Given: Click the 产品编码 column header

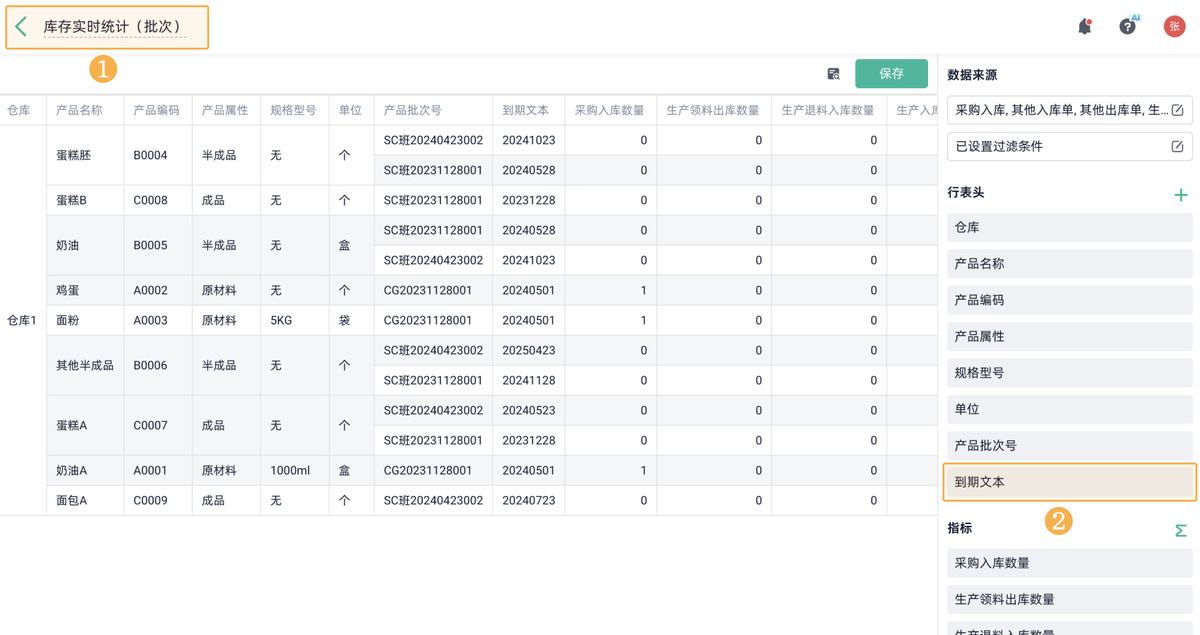Looking at the screenshot, I should [157, 110].
